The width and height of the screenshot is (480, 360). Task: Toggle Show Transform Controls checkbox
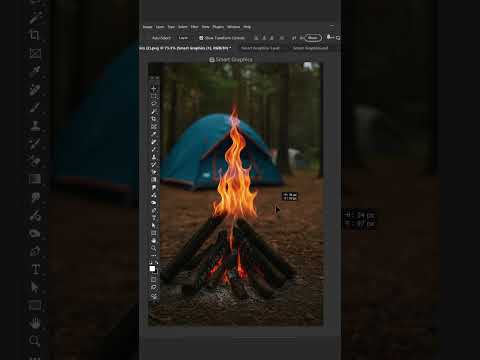[201, 38]
